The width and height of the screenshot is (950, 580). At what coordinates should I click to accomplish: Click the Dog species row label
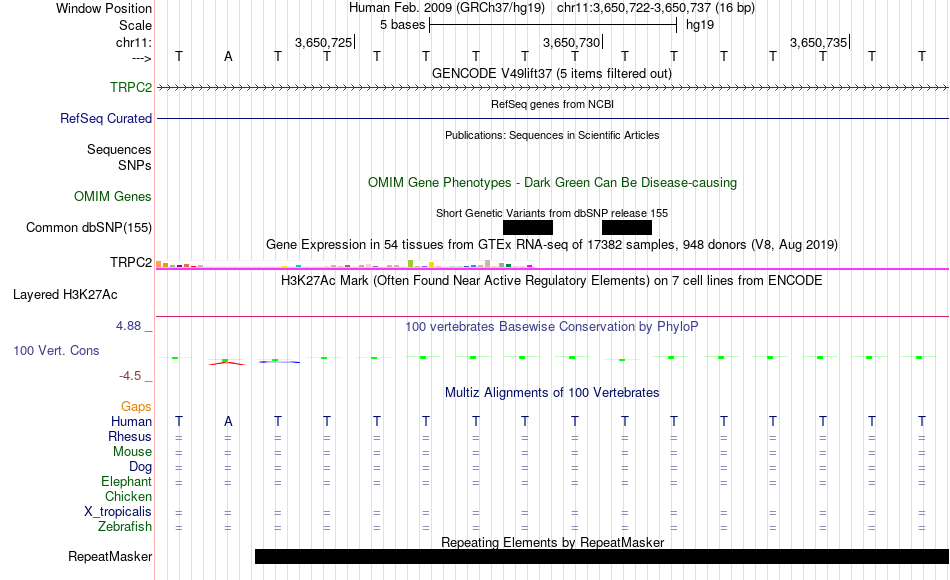[x=140, y=467]
